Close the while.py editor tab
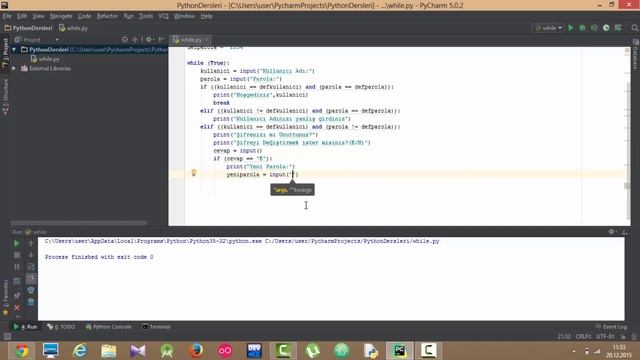Image resolution: width=640 pixels, height=360 pixels. click(207, 40)
